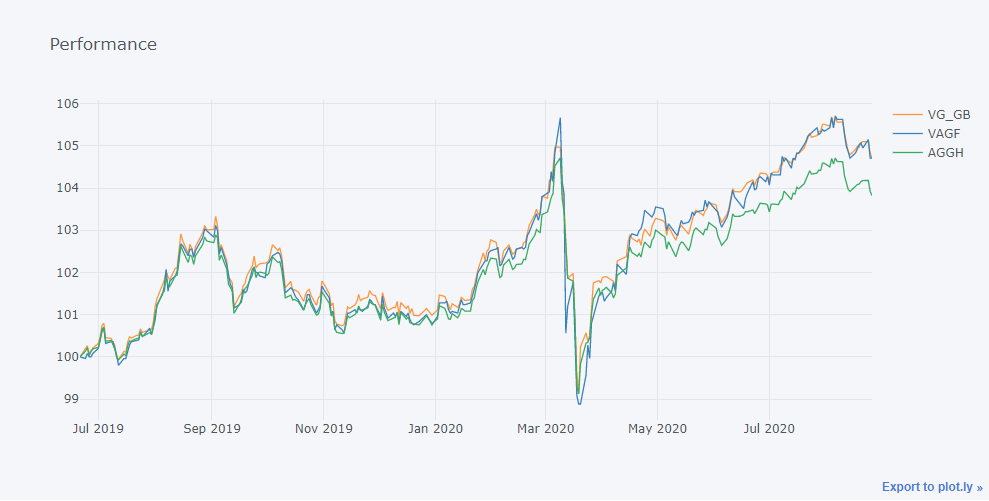Screen dimensions: 989x501
Task: Open the Export to plot.ly link
Action: pos(931,487)
